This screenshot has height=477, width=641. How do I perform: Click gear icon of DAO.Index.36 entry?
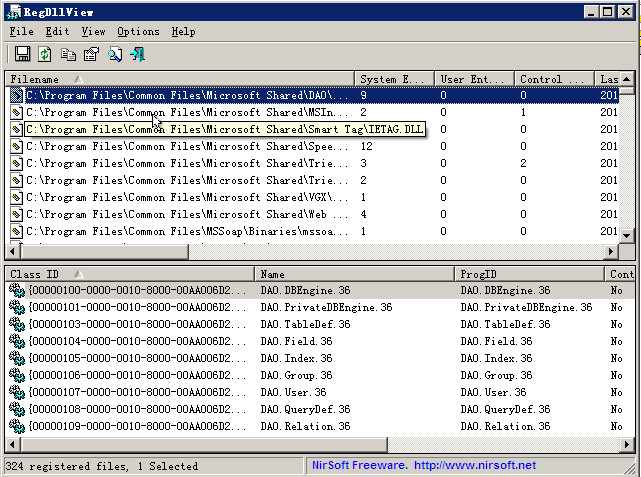point(17,358)
